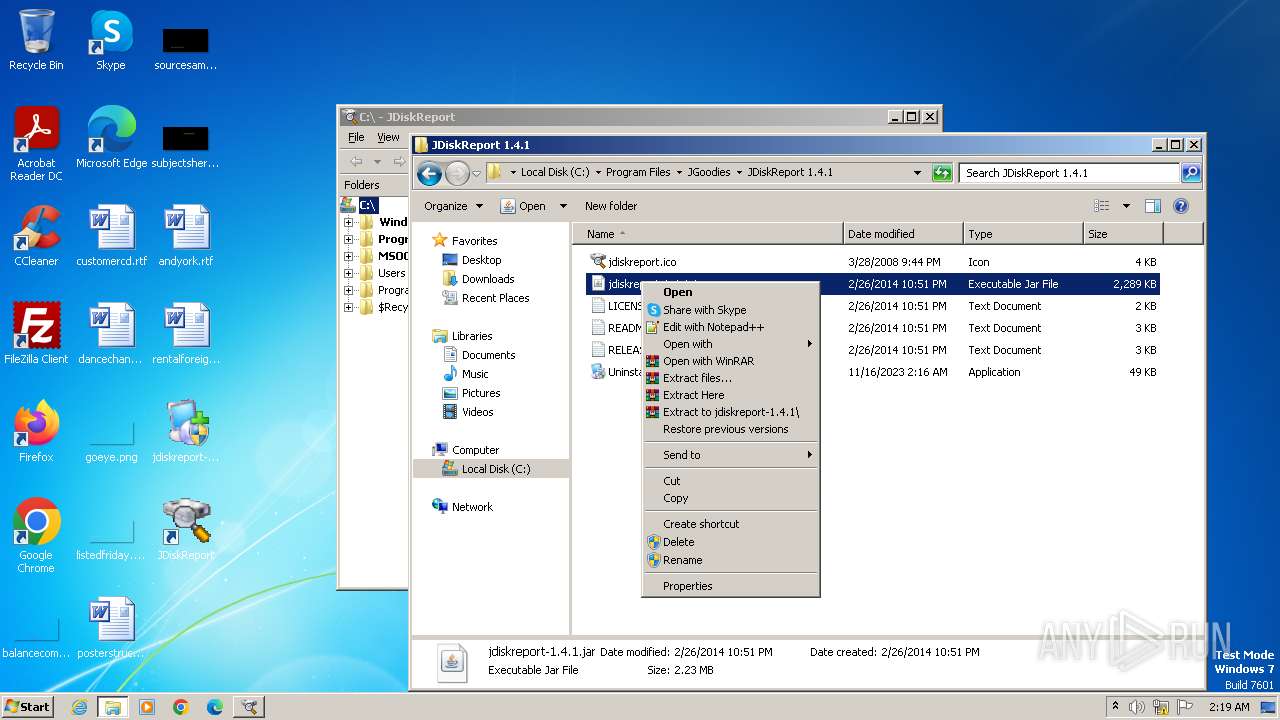Image resolution: width=1280 pixels, height=720 pixels.
Task: Select Edit with Notepad++ menu entry
Action: [x=730, y=327]
